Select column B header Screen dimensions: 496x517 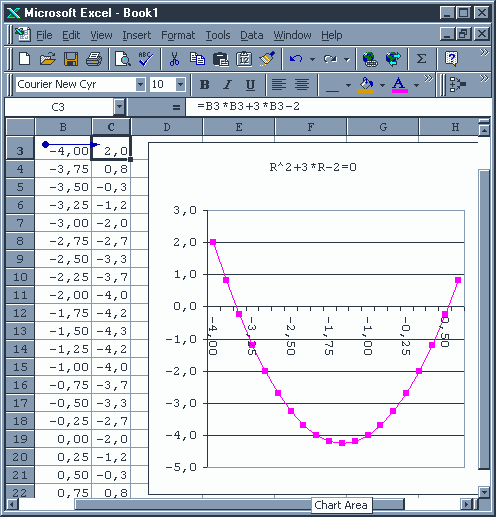click(63, 127)
